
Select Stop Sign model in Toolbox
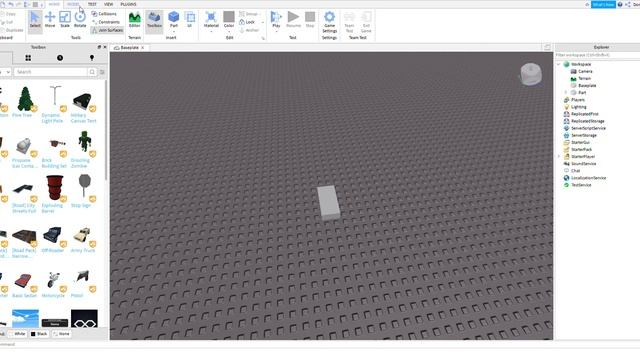pos(84,191)
